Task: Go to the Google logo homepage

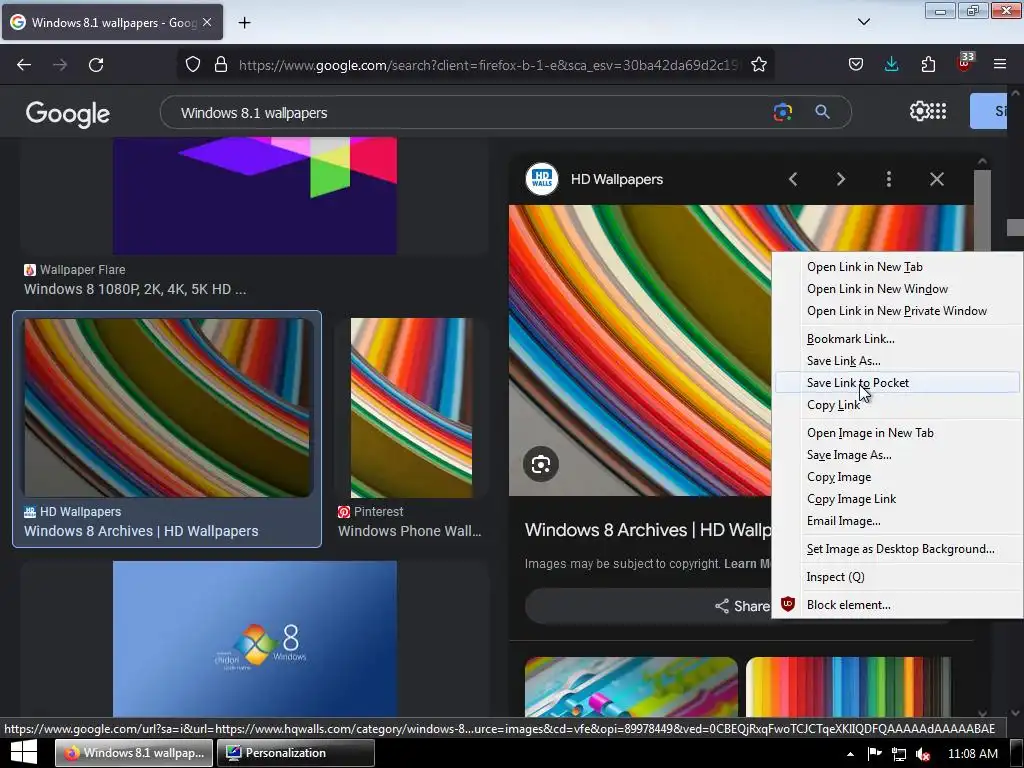Action: [68, 114]
